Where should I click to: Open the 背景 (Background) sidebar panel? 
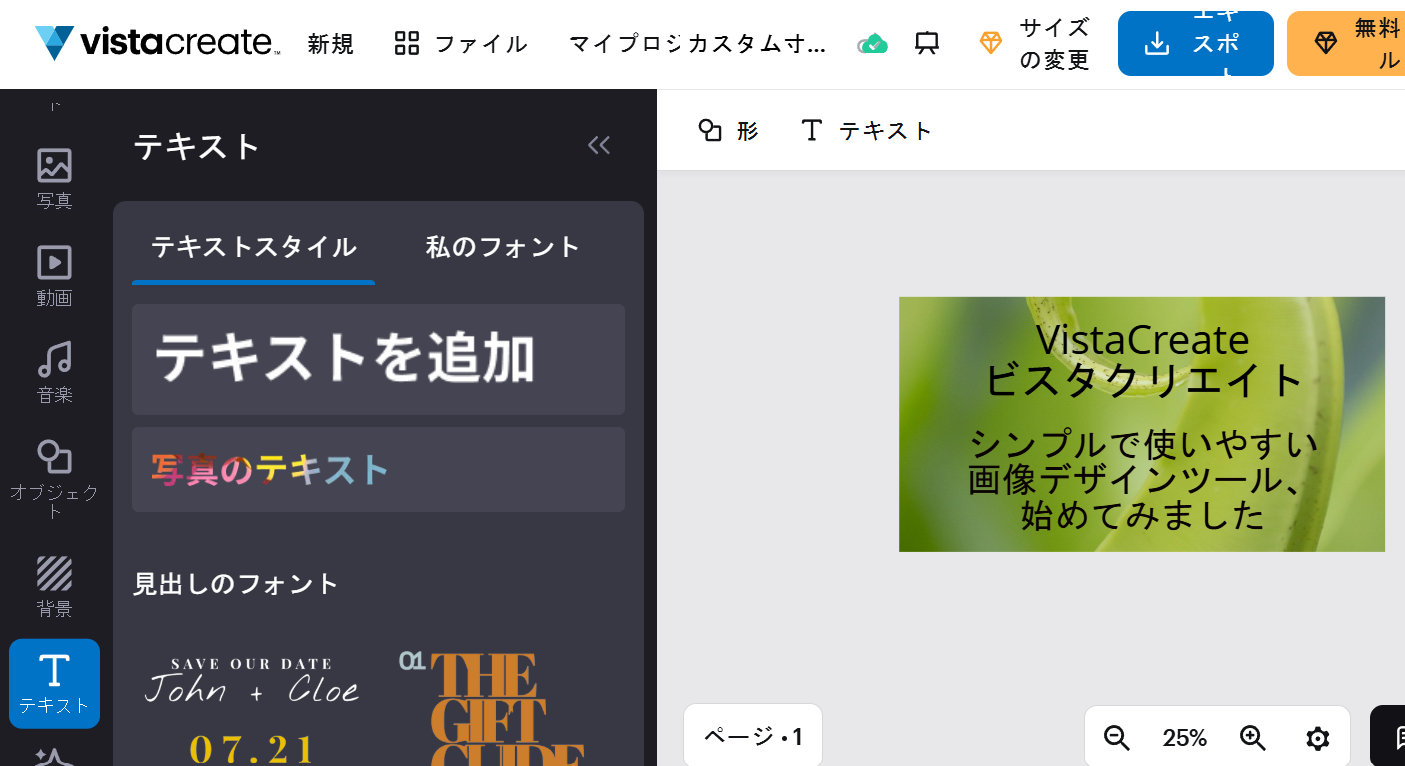[54, 586]
